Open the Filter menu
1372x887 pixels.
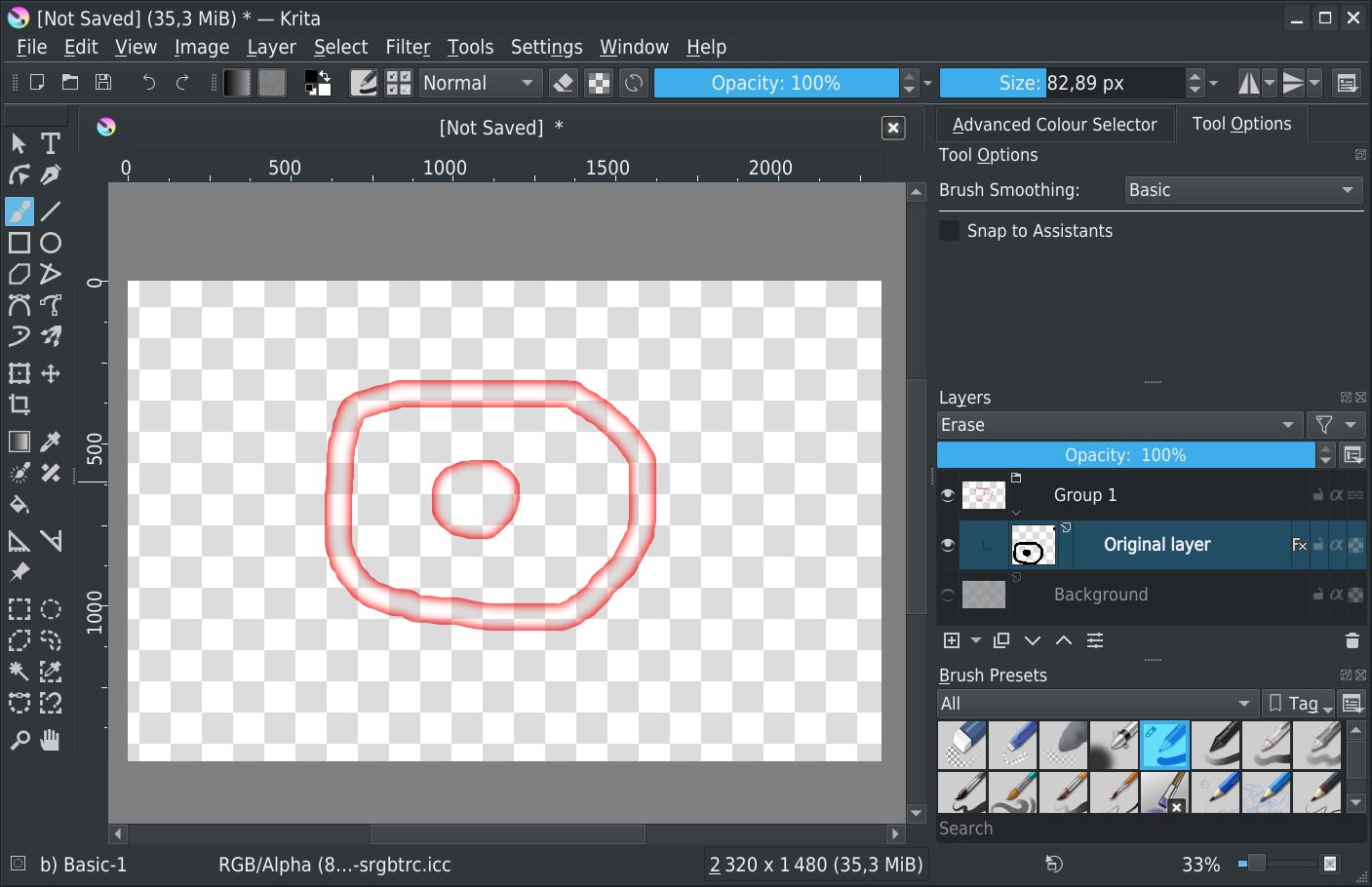coord(407,47)
